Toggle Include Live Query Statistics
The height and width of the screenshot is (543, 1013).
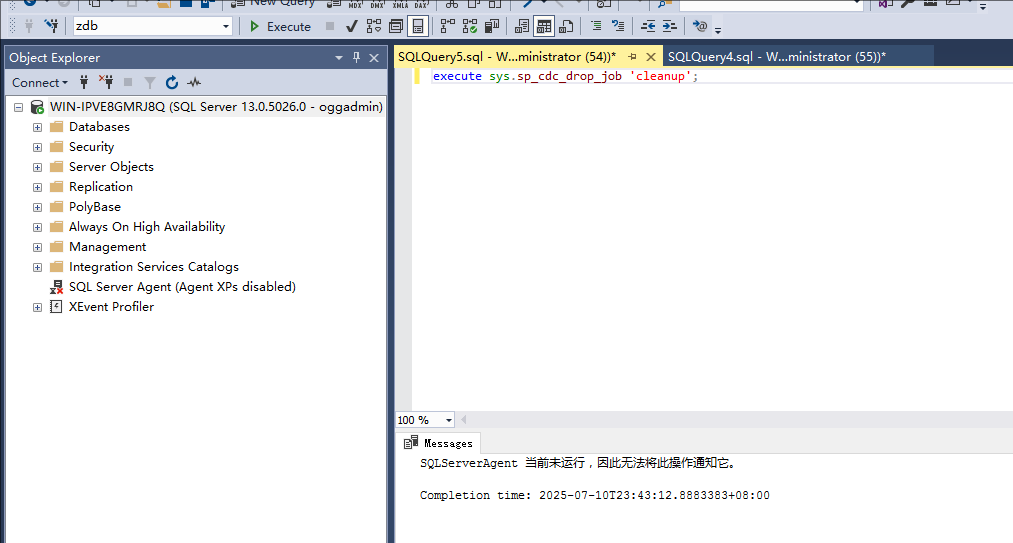tap(470, 27)
